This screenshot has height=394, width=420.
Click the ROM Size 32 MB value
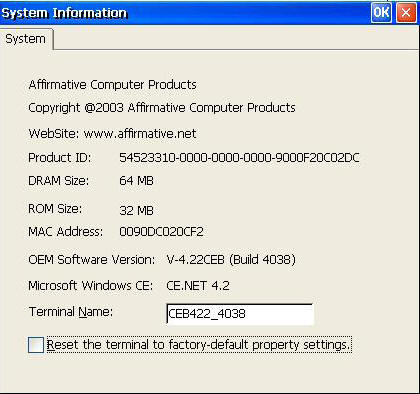pyautogui.click(x=136, y=210)
